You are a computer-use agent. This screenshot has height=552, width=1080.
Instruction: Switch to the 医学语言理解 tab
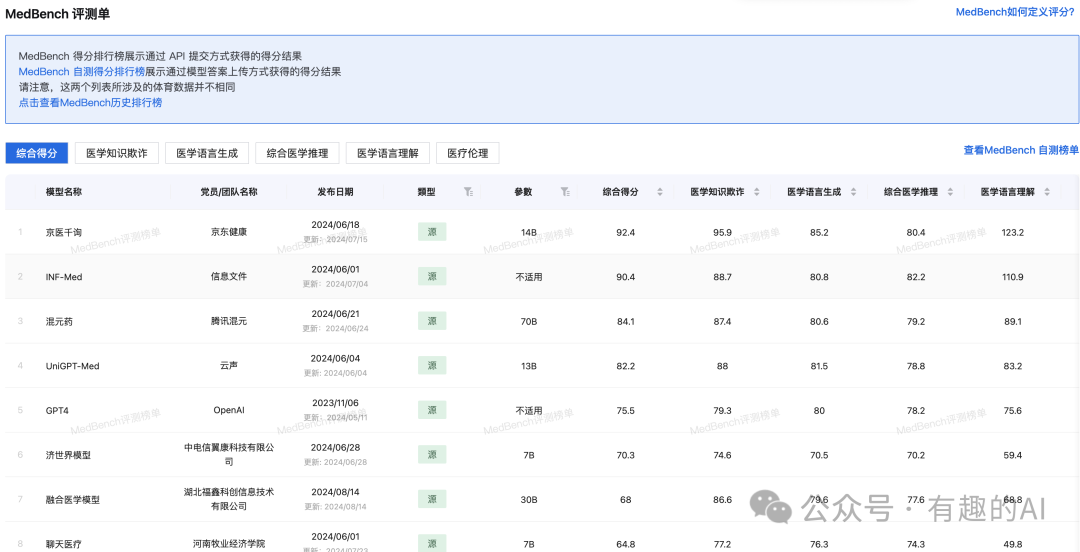[x=388, y=153]
